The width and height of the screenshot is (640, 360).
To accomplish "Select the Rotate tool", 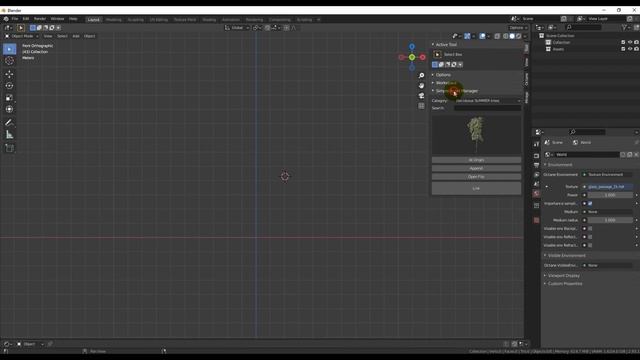I will coord(9,86).
